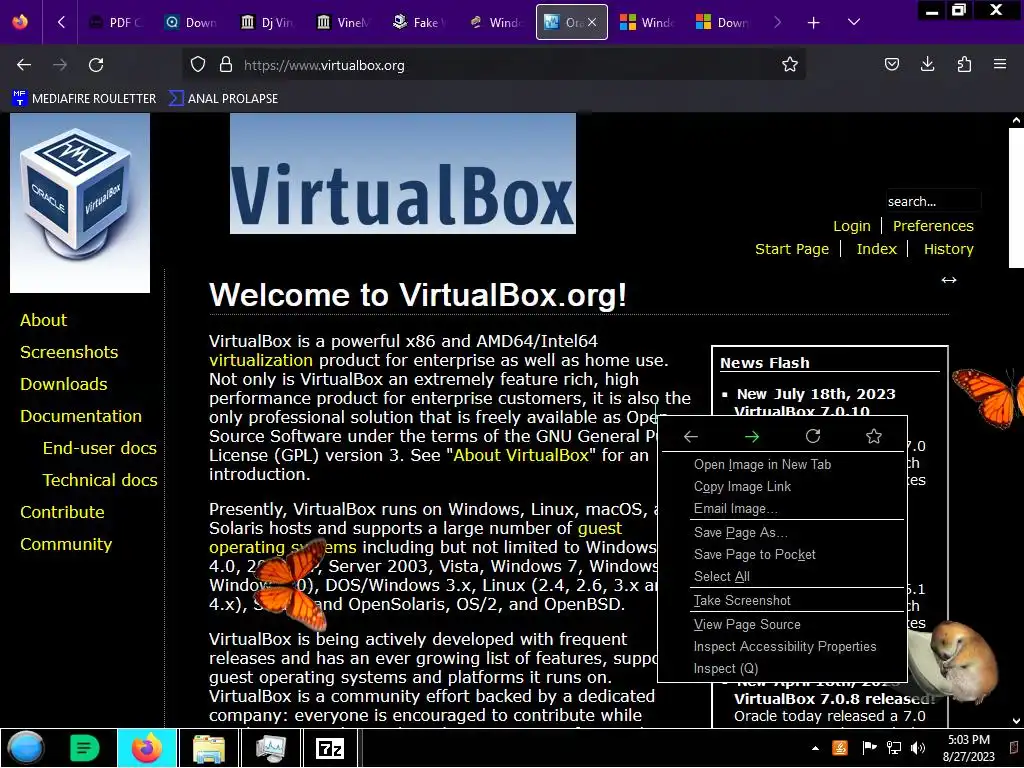The image size is (1024, 768).
Task: Click the double-arrow width toggle icon
Action: 948,280
